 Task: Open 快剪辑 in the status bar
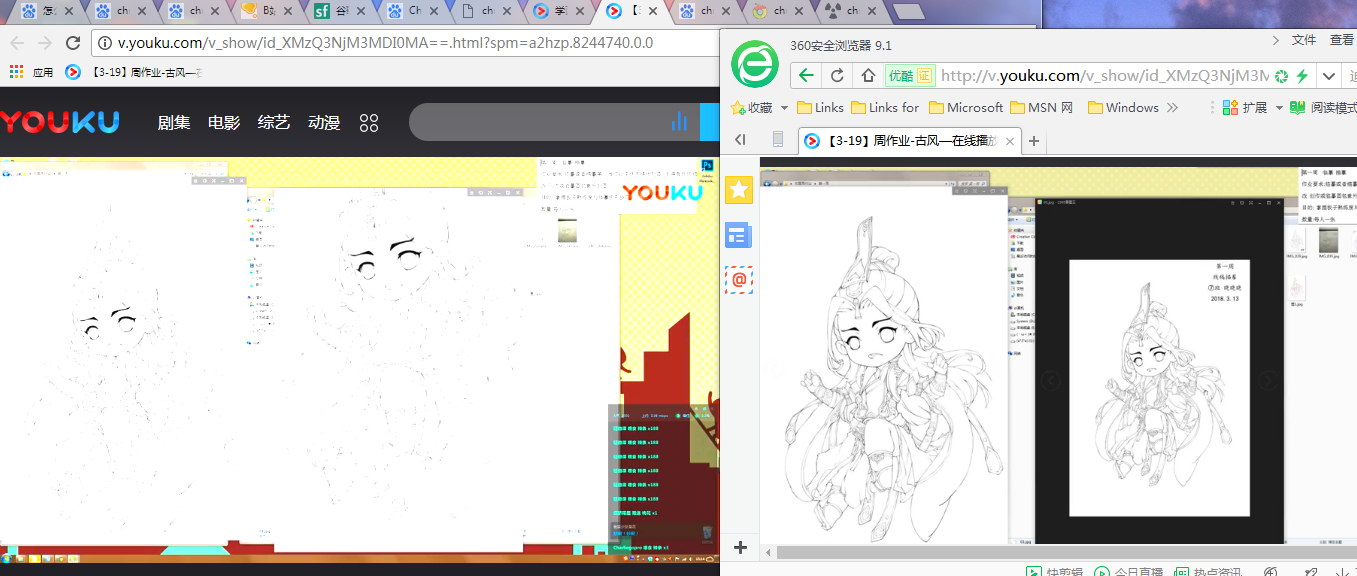click(x=1055, y=571)
